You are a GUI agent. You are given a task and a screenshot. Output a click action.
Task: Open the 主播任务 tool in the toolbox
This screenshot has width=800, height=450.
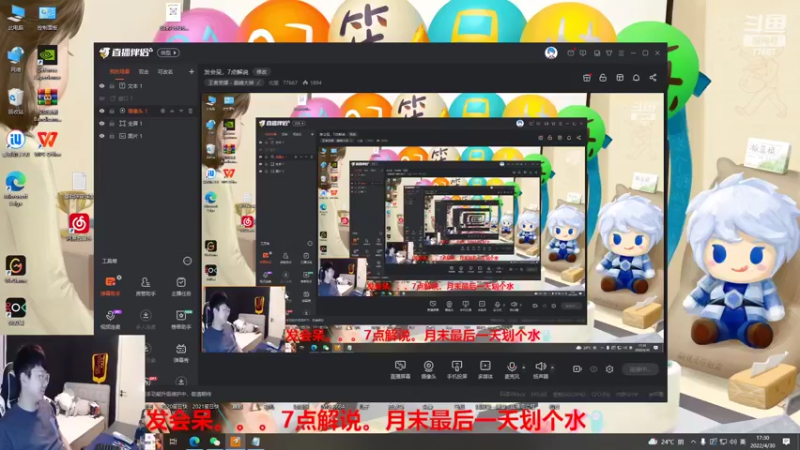coord(181,286)
